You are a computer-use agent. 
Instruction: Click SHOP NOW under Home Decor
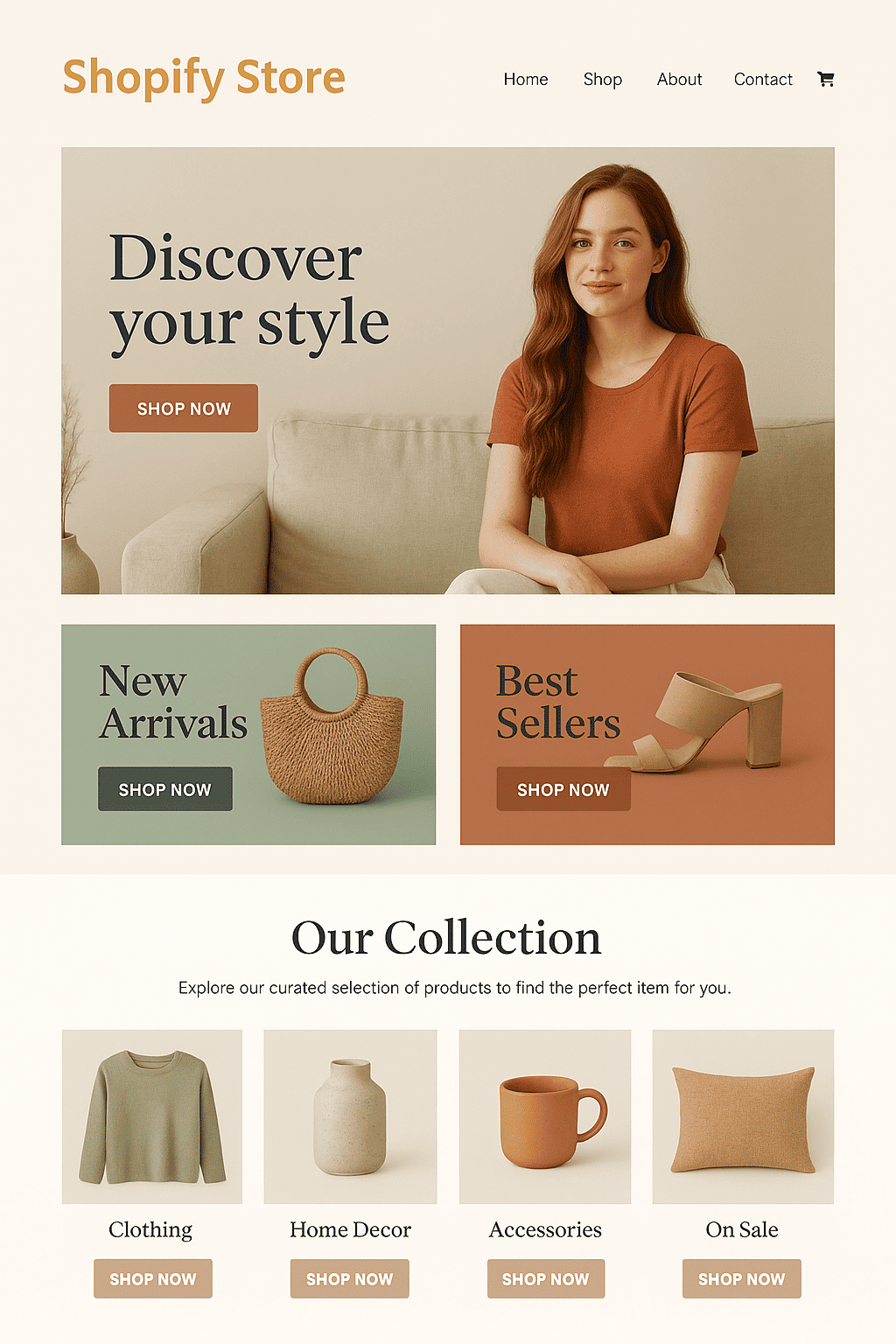tap(350, 1278)
